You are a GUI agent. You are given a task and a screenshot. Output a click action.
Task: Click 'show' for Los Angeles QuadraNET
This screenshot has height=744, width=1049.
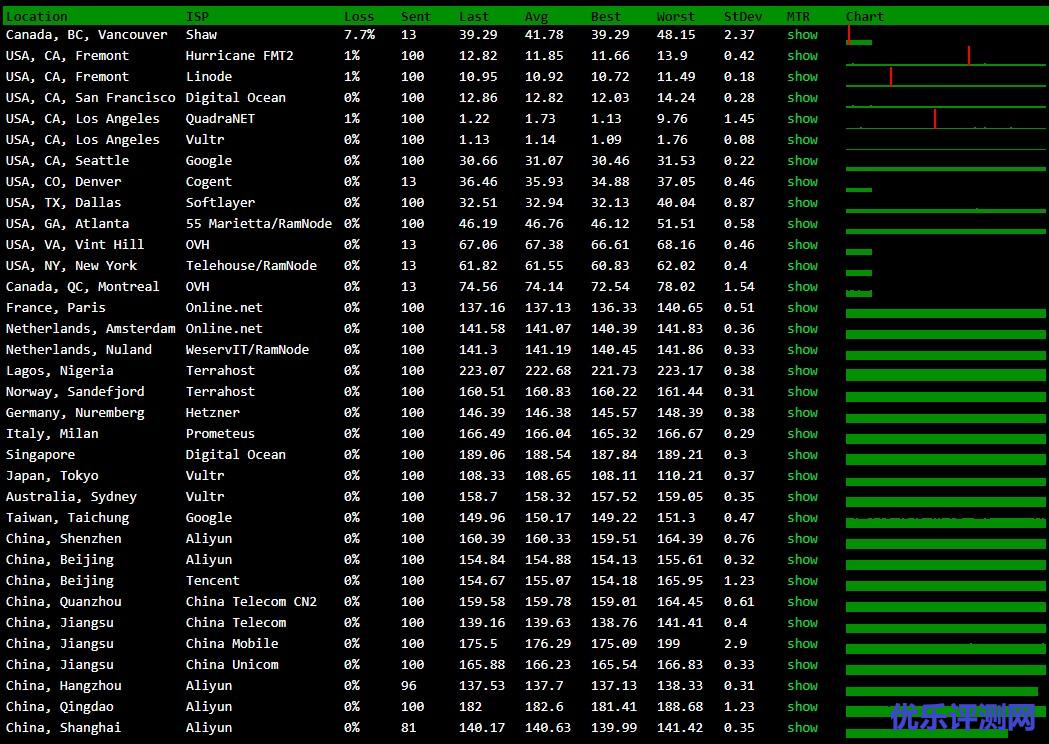tap(802, 118)
